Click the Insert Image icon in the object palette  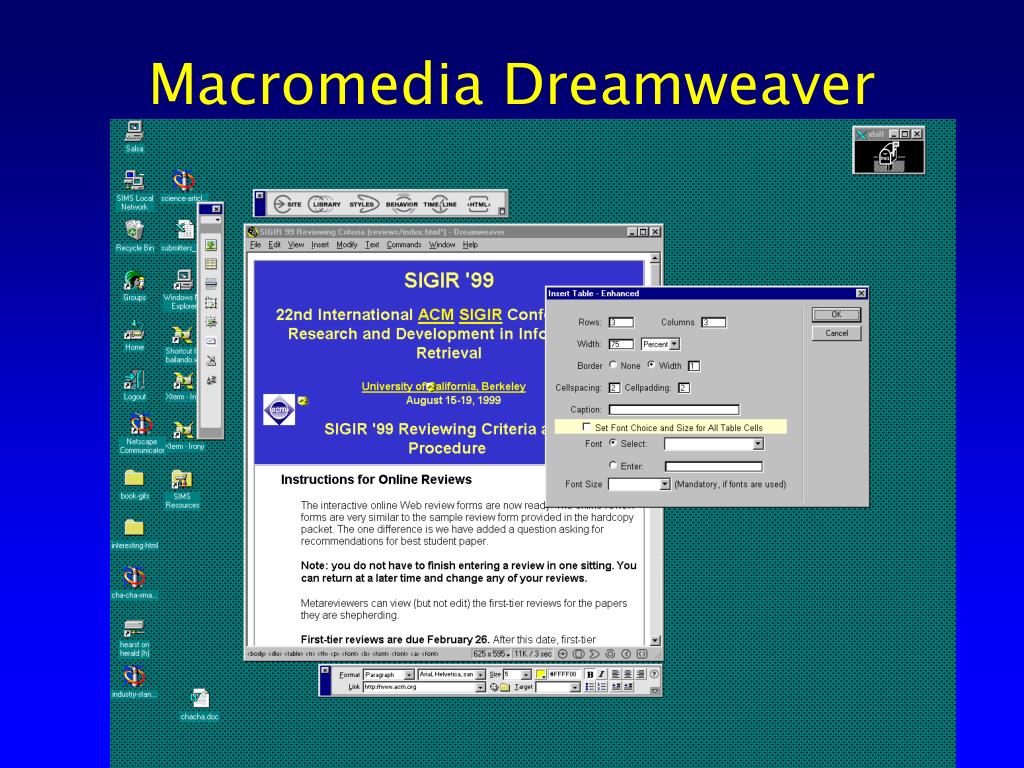coord(211,245)
